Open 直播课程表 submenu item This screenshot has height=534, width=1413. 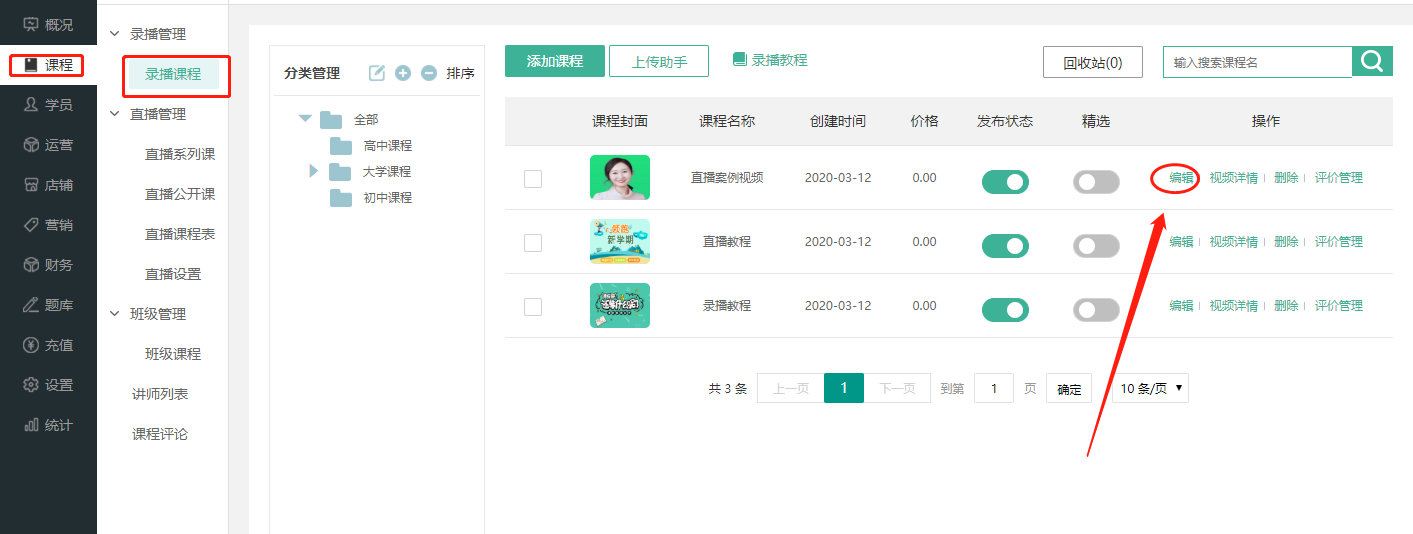[180, 234]
